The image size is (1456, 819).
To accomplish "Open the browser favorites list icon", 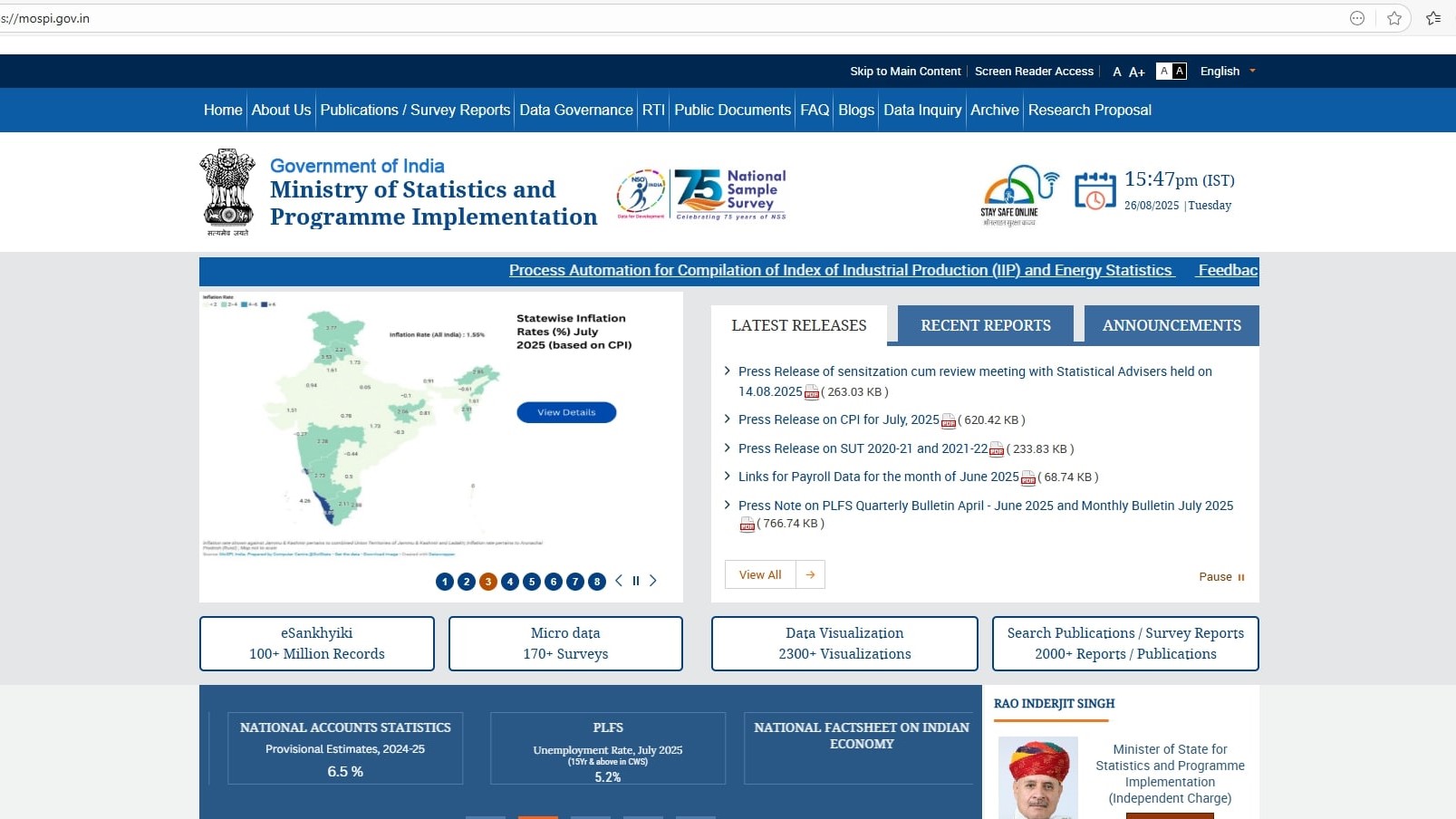I will coord(1433,18).
